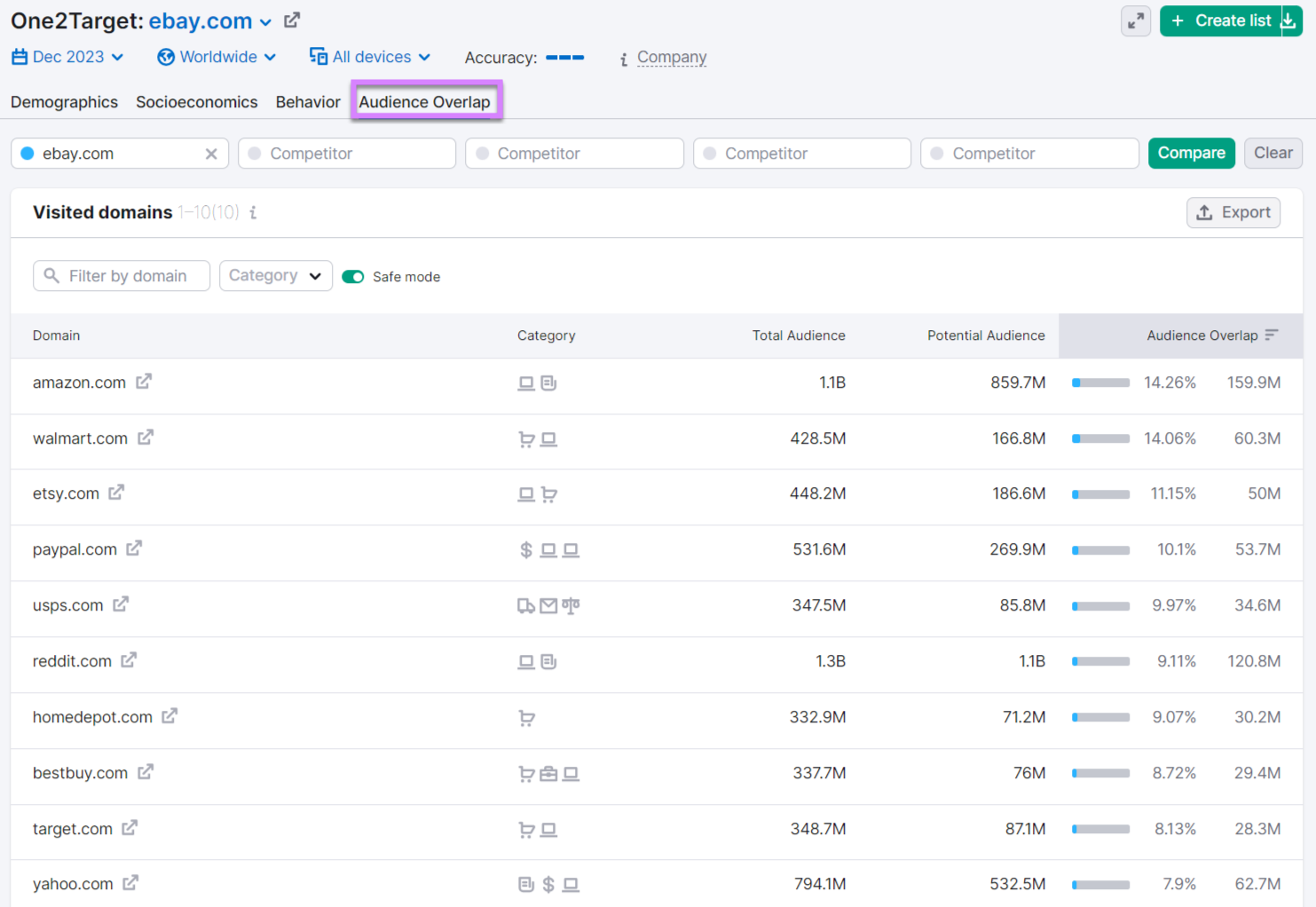Viewport: 1316px width, 907px height.
Task: Click the Compare button
Action: click(1191, 153)
